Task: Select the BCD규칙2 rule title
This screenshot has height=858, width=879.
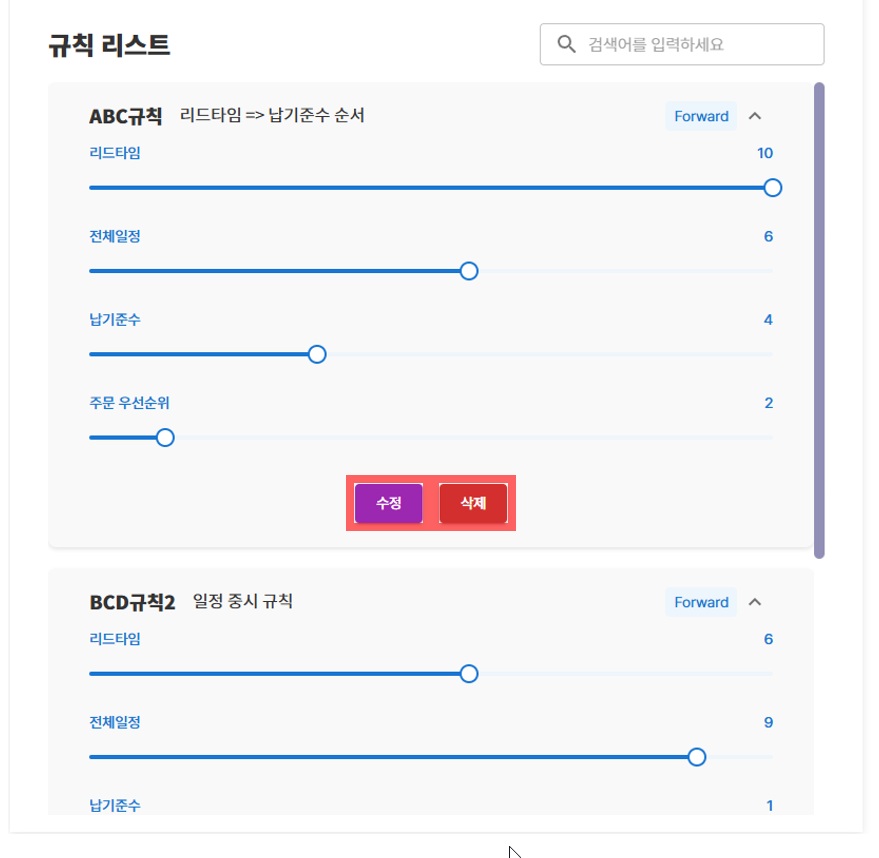Action: point(132,602)
